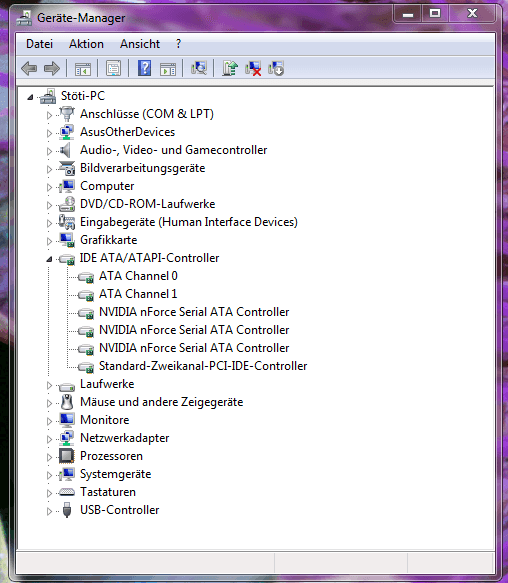
Task: Click the Prozessoren chip icon
Action: 67,456
